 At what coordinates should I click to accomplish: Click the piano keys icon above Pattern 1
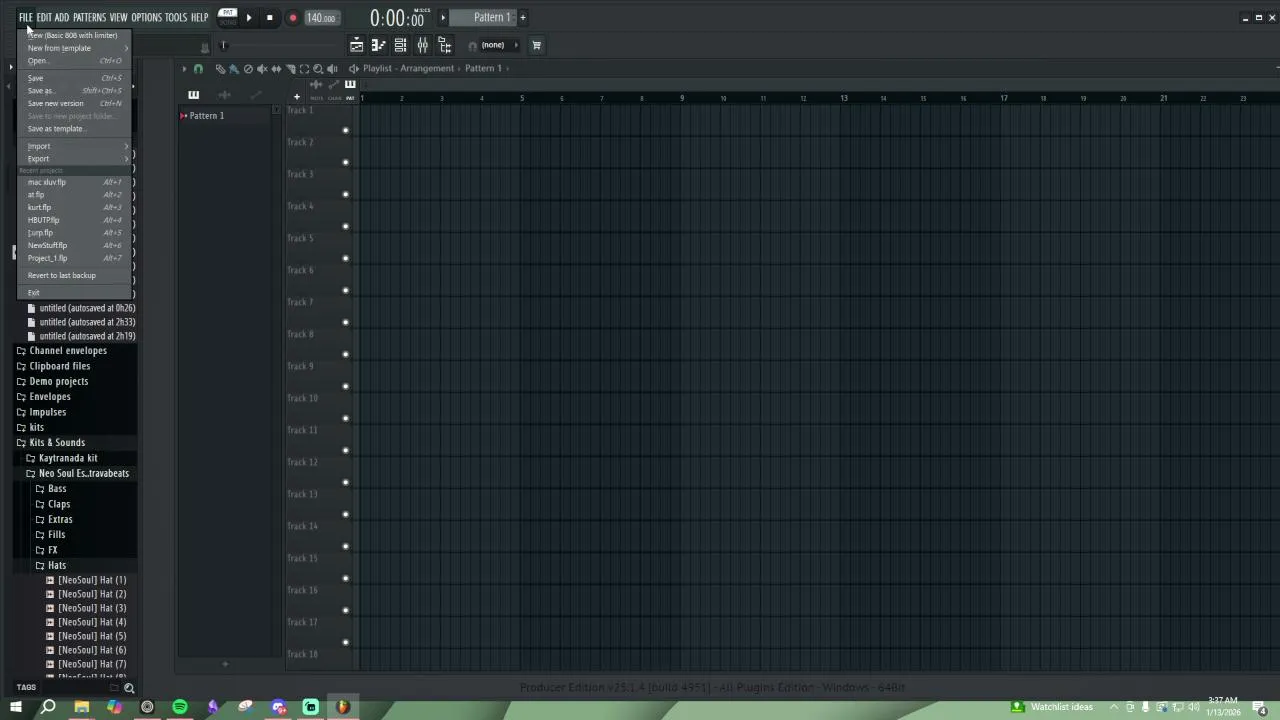click(193, 95)
